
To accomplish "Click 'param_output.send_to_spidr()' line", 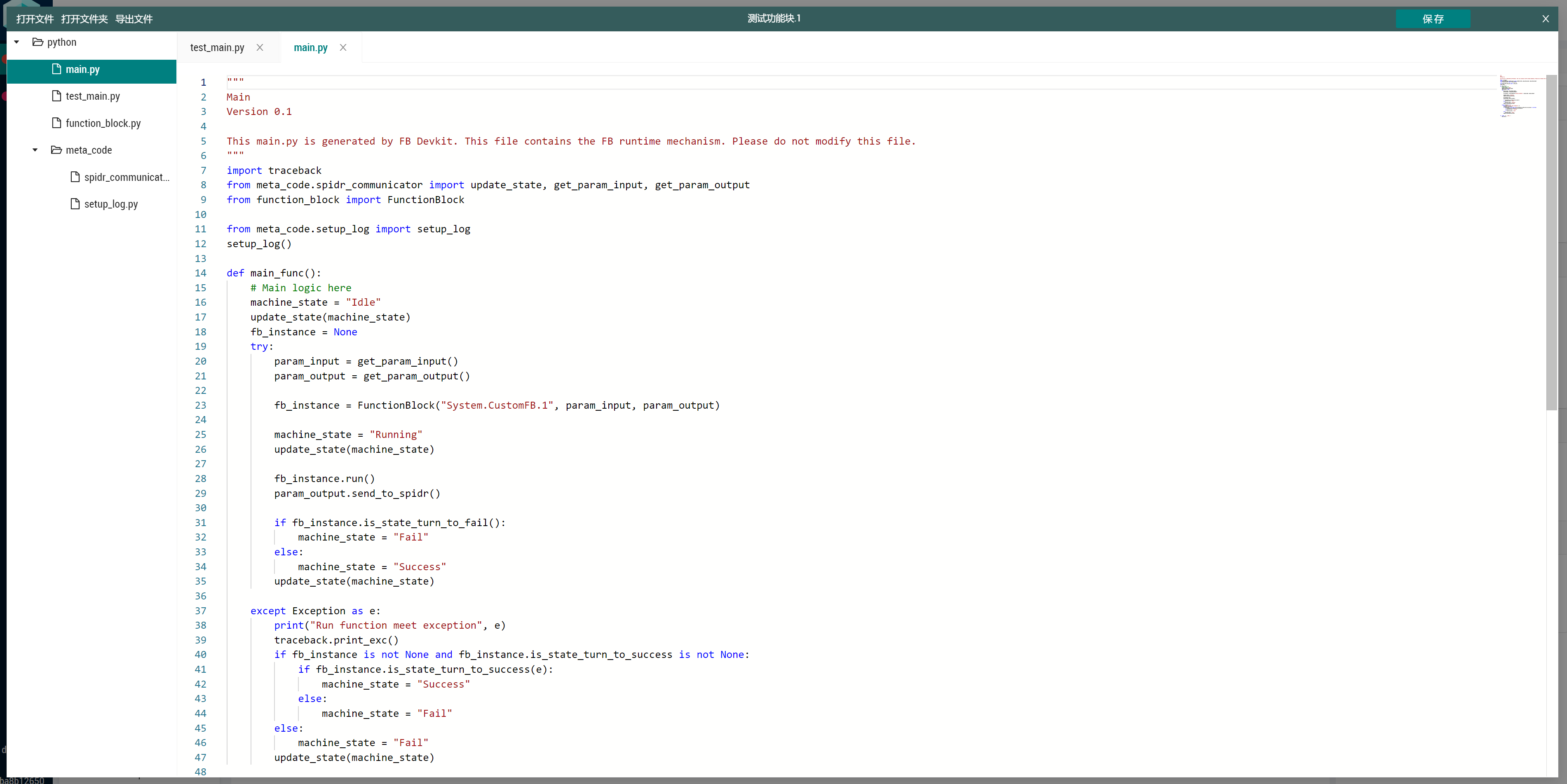I will [x=357, y=493].
